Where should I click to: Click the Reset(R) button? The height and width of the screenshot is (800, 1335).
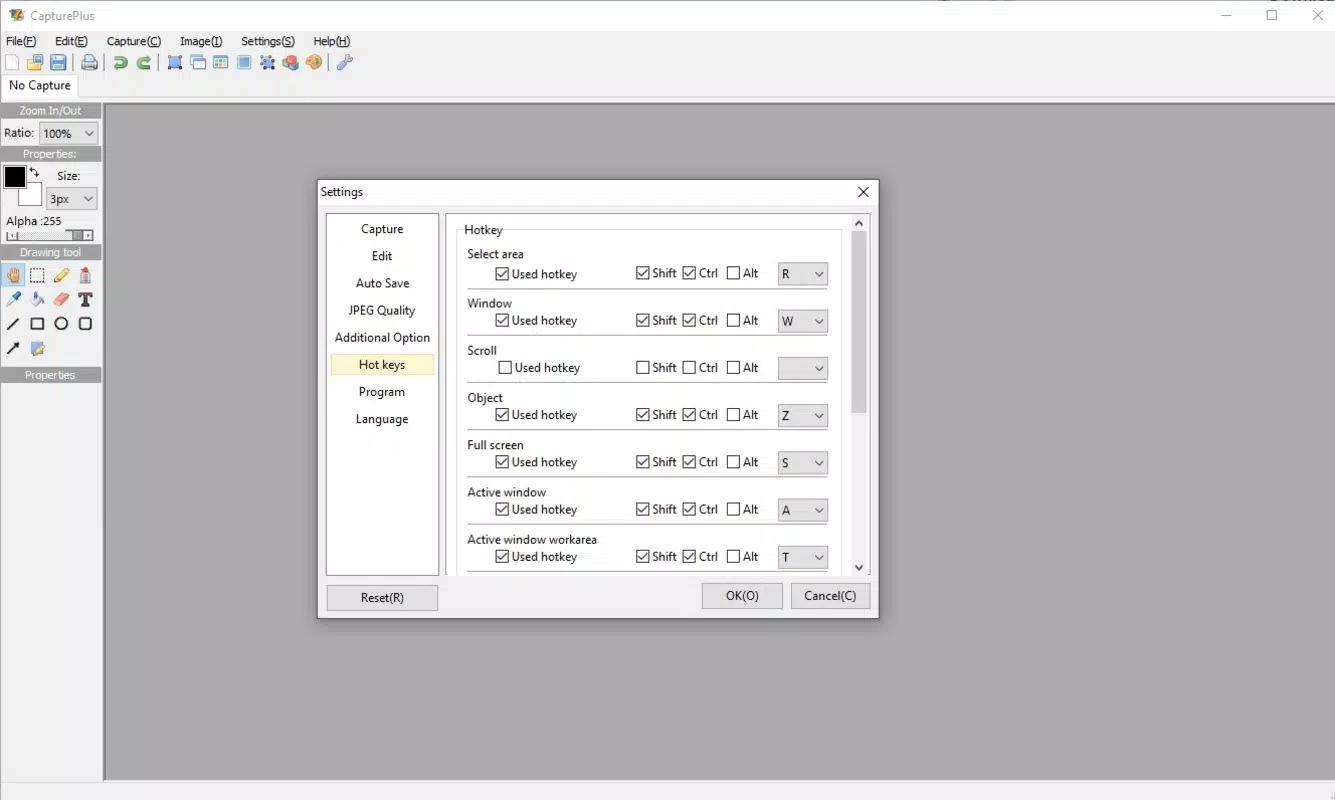point(382,598)
